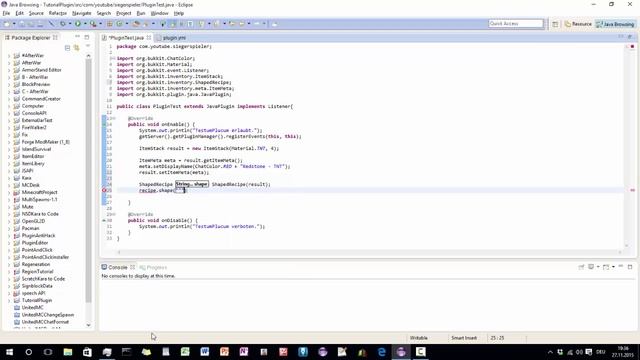The width and height of the screenshot is (640, 360).
Task: Open the Run menu
Action: point(141,13)
